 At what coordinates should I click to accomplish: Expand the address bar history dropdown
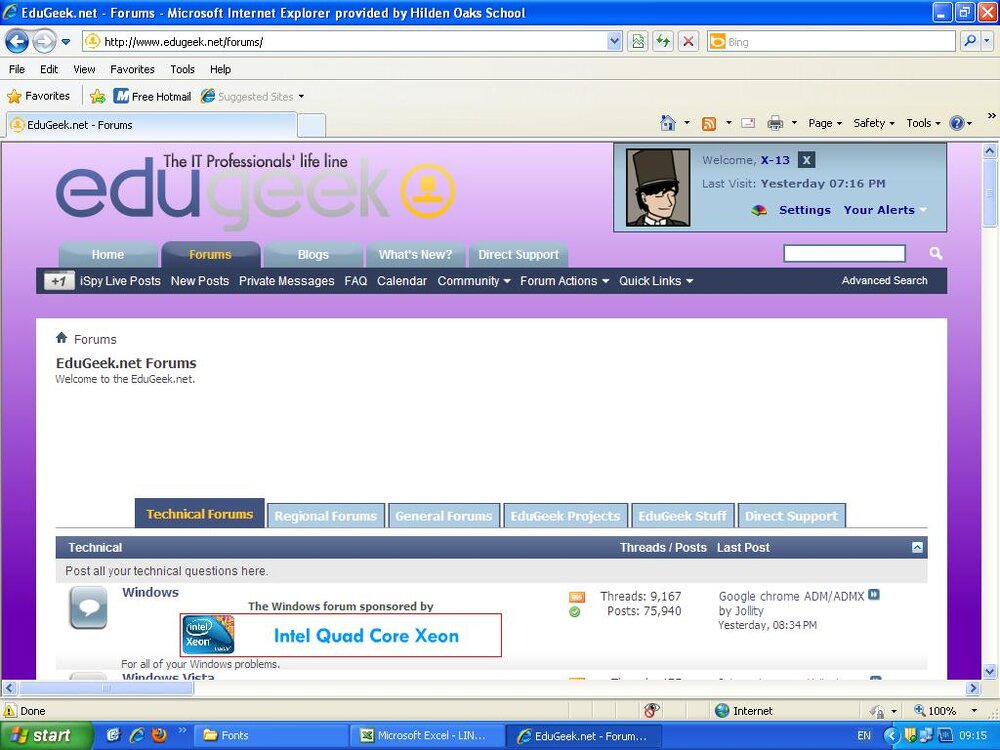click(x=614, y=42)
